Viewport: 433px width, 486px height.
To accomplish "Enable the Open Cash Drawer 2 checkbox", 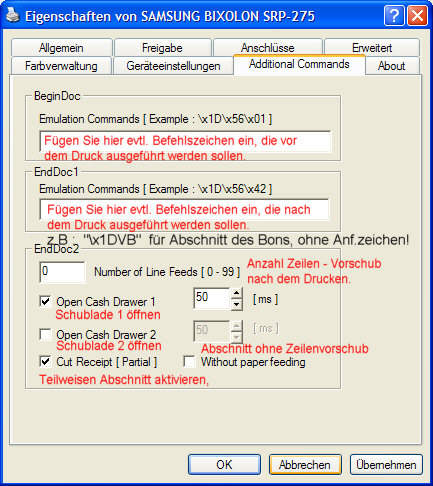I will pyautogui.click(x=45, y=334).
